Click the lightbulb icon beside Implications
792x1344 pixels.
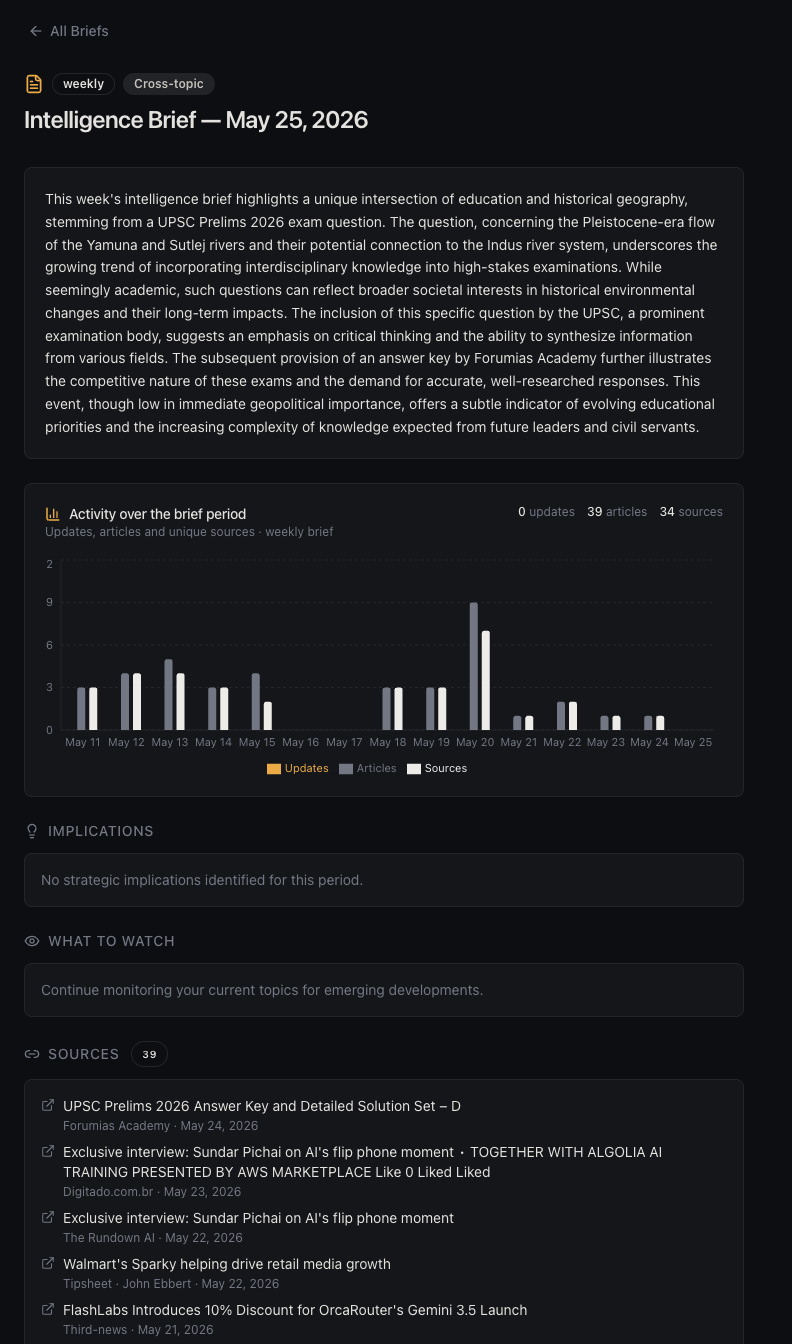[x=32, y=831]
